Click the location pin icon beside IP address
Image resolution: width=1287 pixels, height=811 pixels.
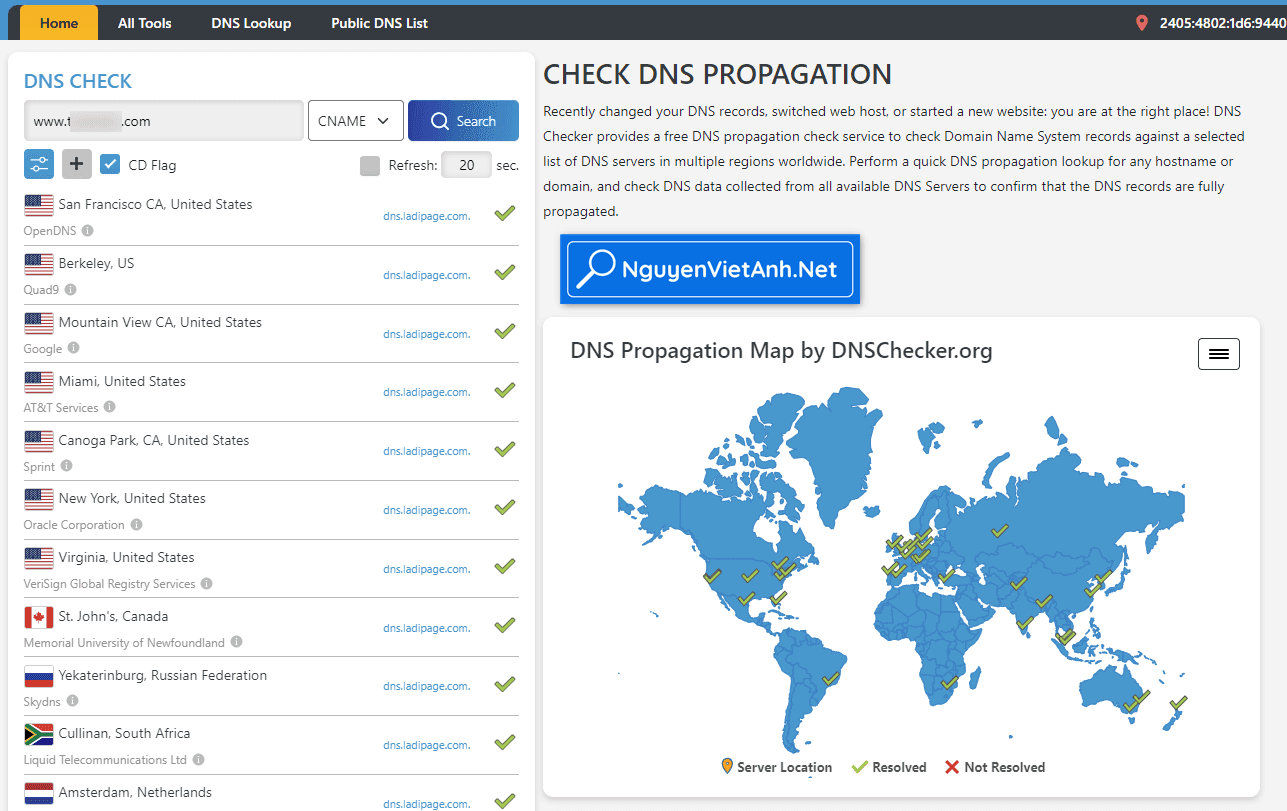point(1142,23)
